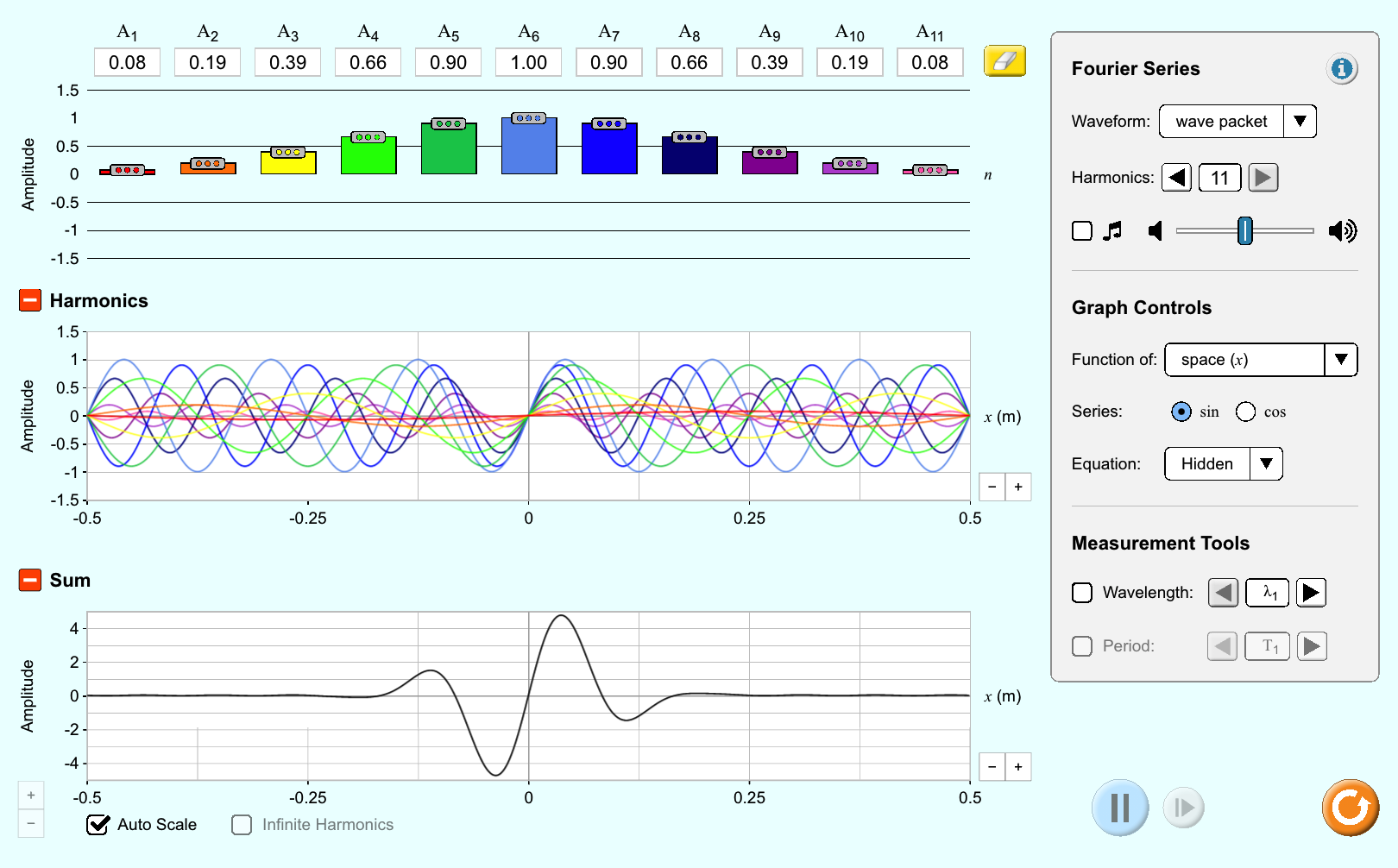The width and height of the screenshot is (1398, 868).
Task: Uncheck the Auto Scale checkbox
Action: tap(98, 825)
